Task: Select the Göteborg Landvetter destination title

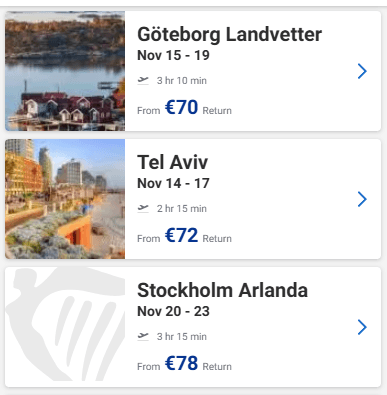Action: (x=229, y=35)
